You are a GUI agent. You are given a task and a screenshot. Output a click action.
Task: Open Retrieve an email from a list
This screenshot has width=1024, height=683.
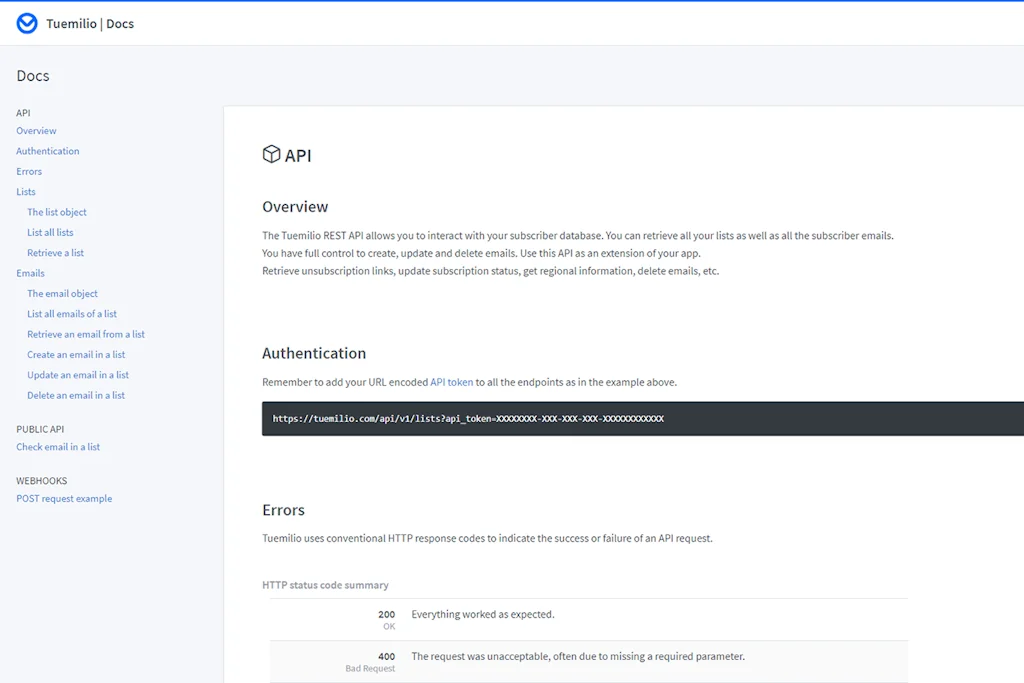point(86,334)
